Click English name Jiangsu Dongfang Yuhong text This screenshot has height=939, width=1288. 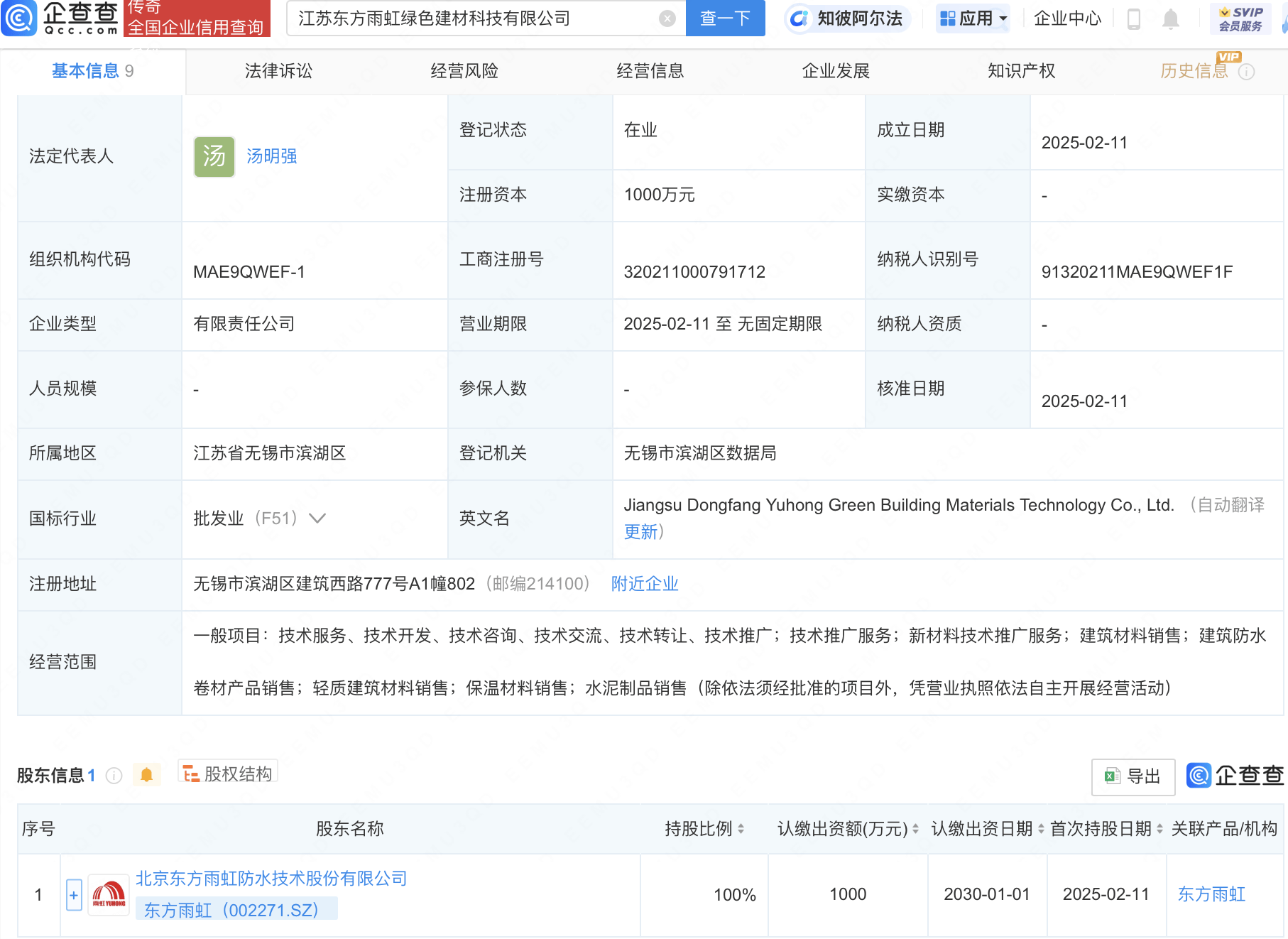(899, 505)
